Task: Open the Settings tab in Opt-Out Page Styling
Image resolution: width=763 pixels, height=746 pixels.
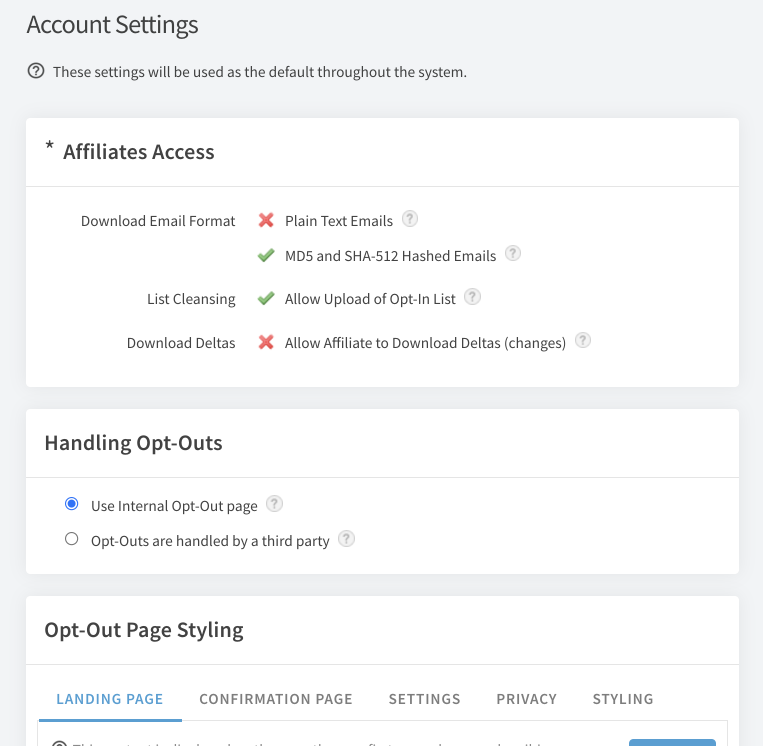Action: point(425,699)
